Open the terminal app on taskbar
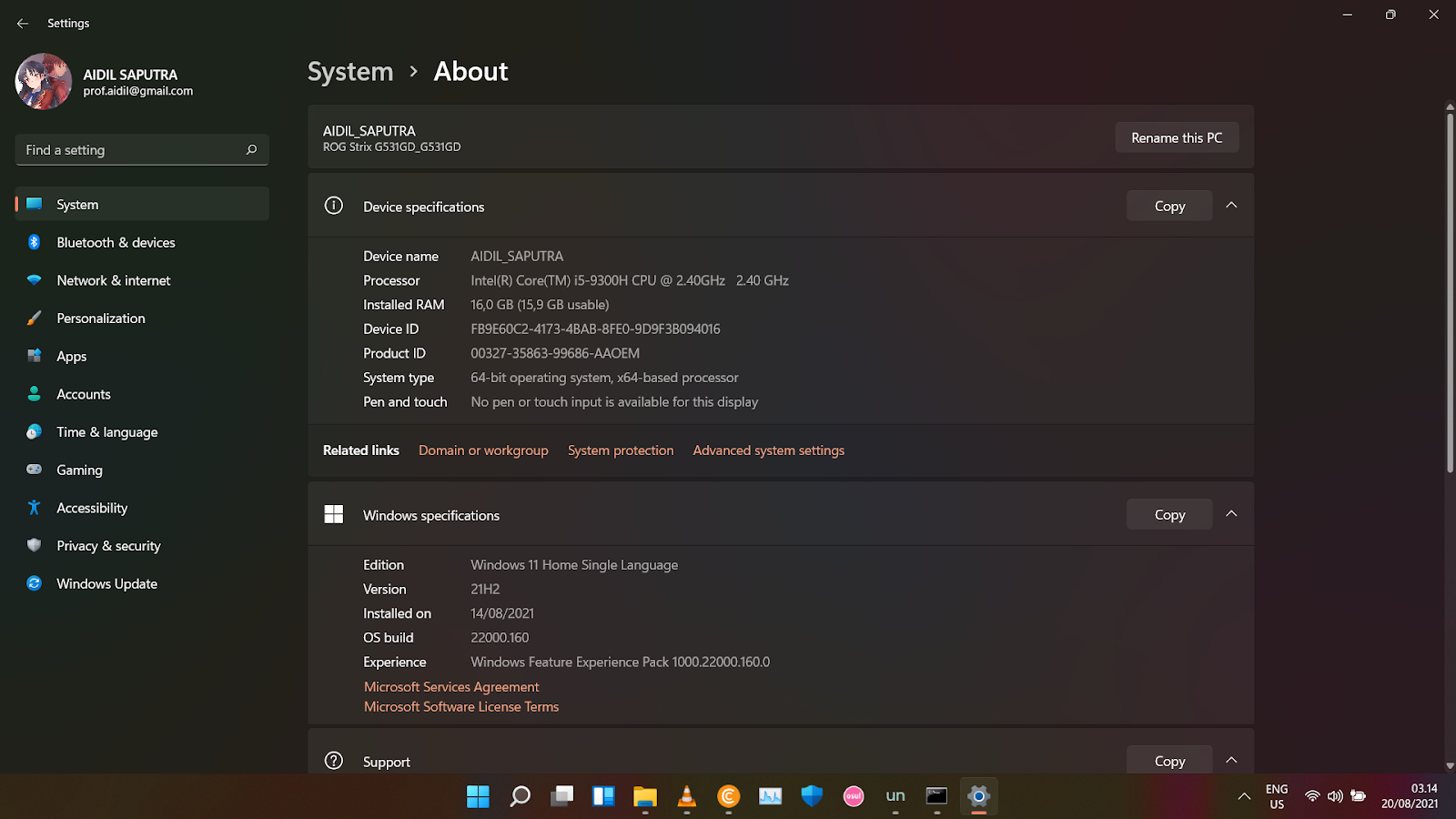Screen dimensions: 1456x819 point(936,796)
